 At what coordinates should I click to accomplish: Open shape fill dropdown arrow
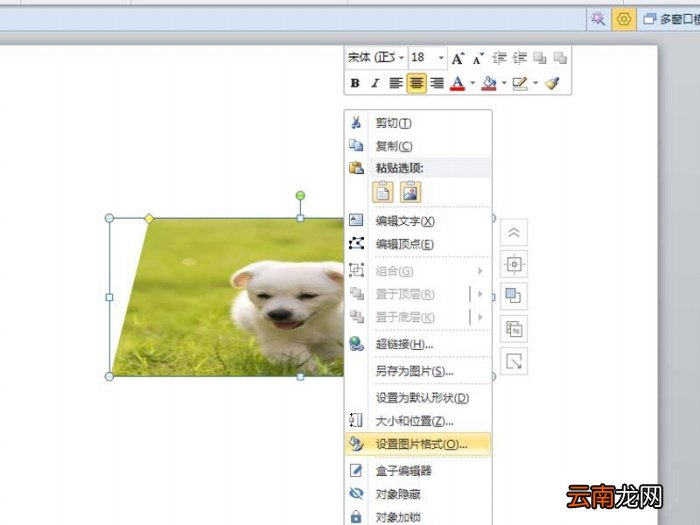[x=504, y=83]
